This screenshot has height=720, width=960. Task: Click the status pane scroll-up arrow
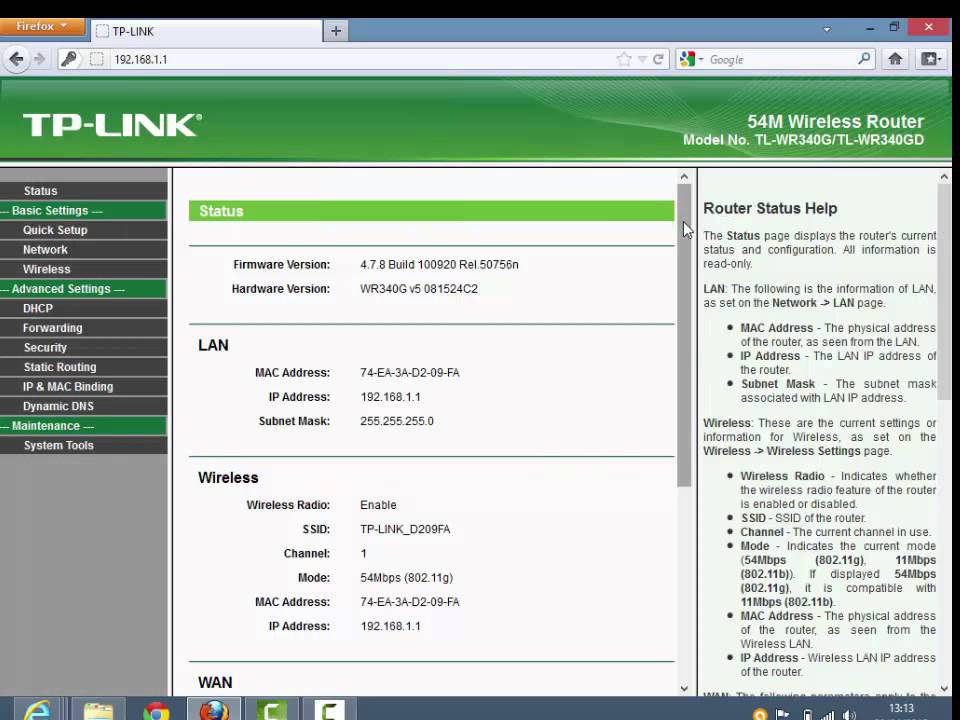click(684, 177)
